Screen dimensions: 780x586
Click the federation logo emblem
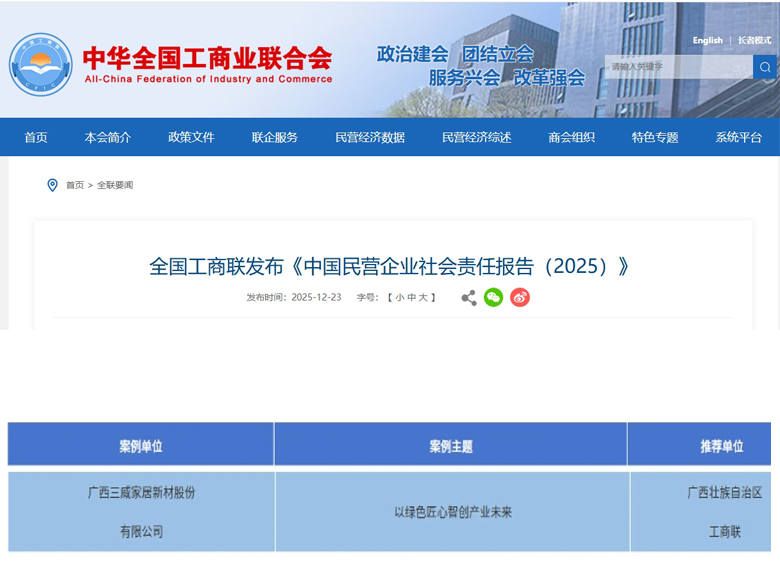point(41,64)
